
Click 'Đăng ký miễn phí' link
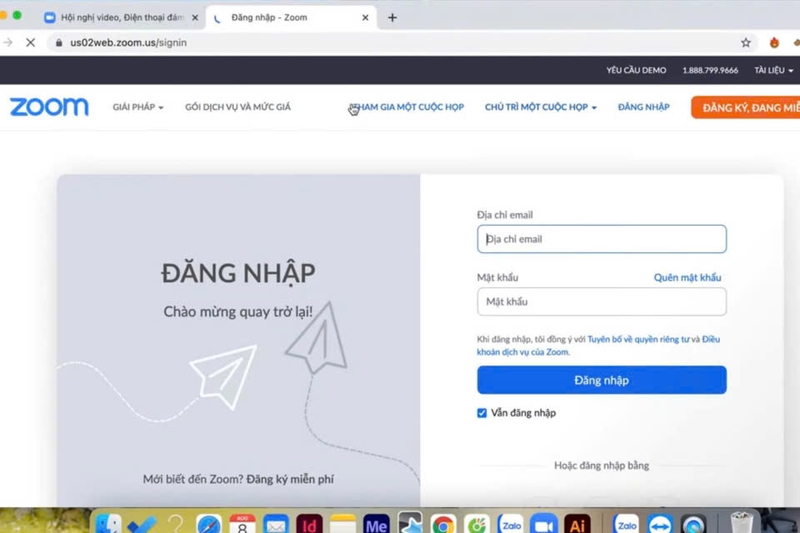click(x=290, y=479)
